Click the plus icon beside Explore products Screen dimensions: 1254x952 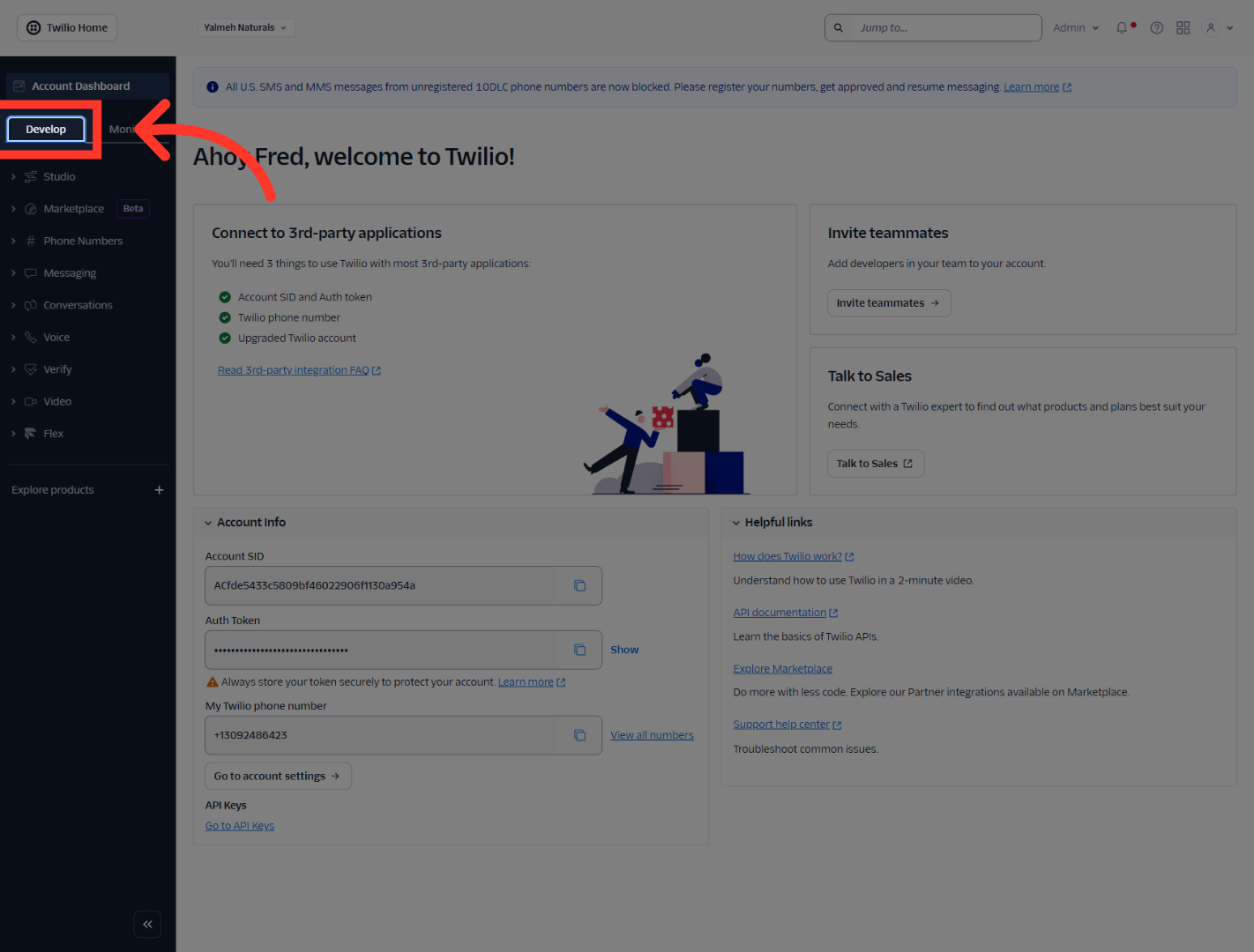click(x=160, y=490)
